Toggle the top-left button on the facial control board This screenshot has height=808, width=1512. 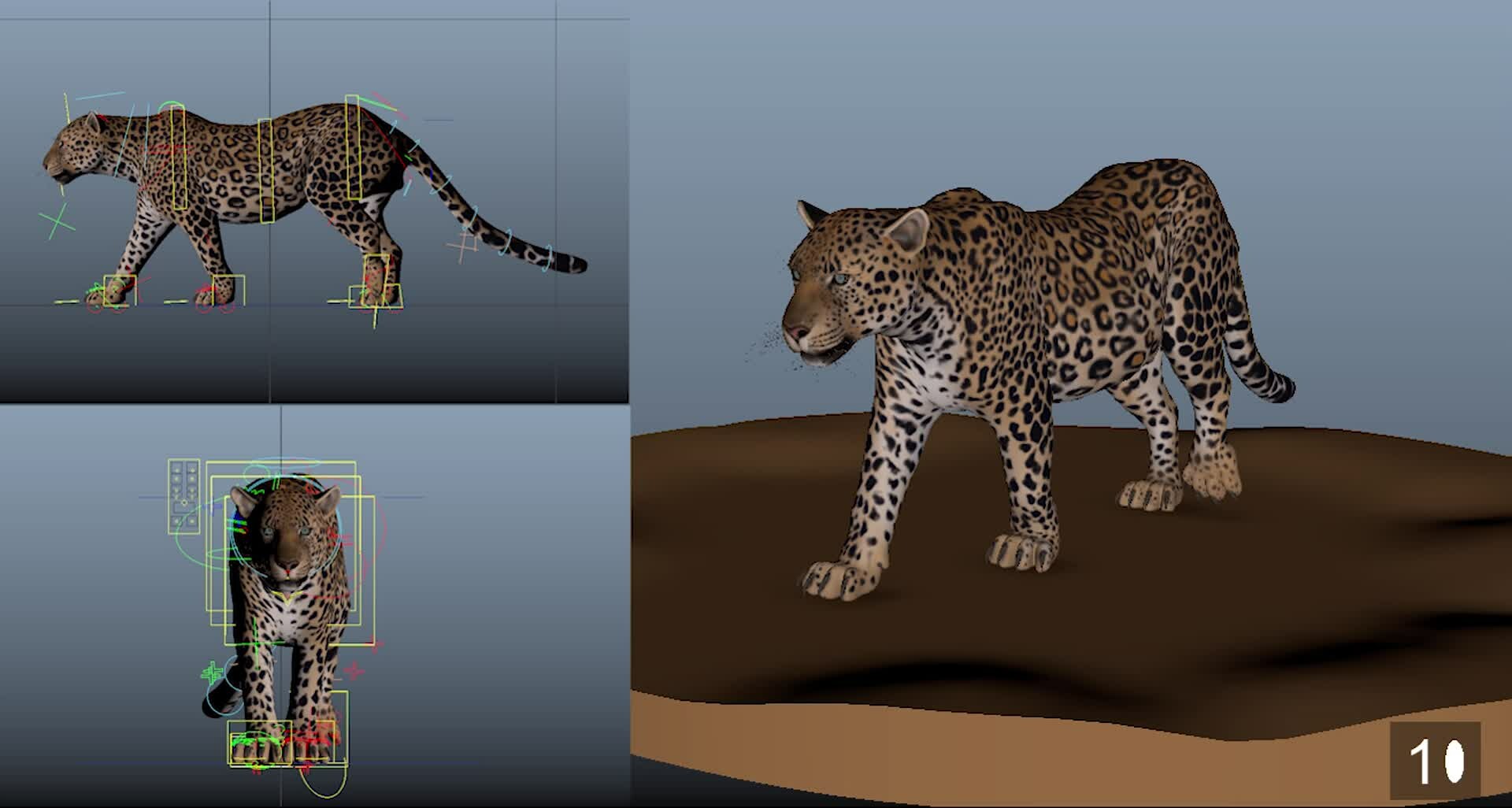click(x=176, y=468)
